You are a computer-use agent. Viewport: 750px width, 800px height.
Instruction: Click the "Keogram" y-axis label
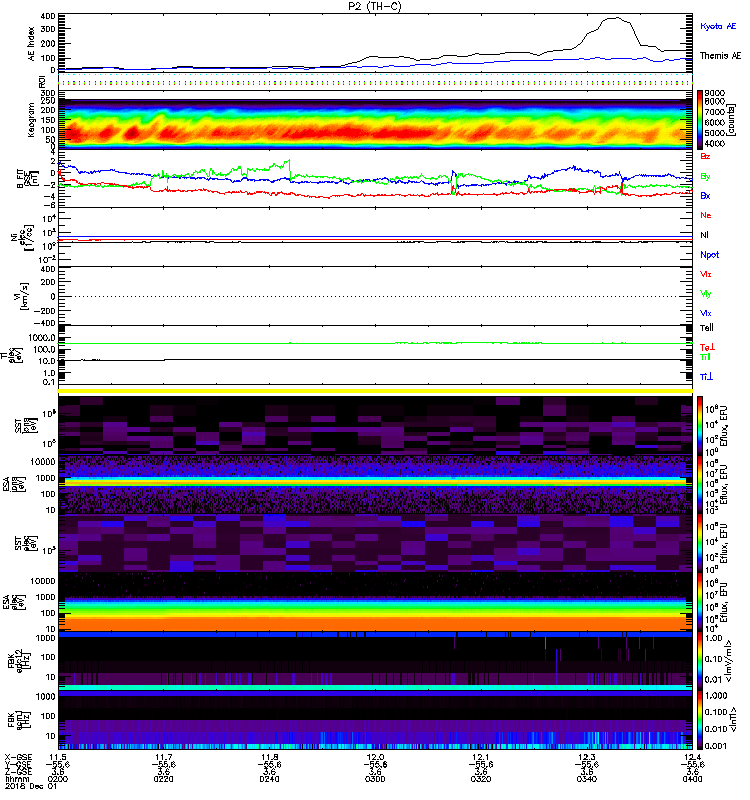click(x=32, y=119)
